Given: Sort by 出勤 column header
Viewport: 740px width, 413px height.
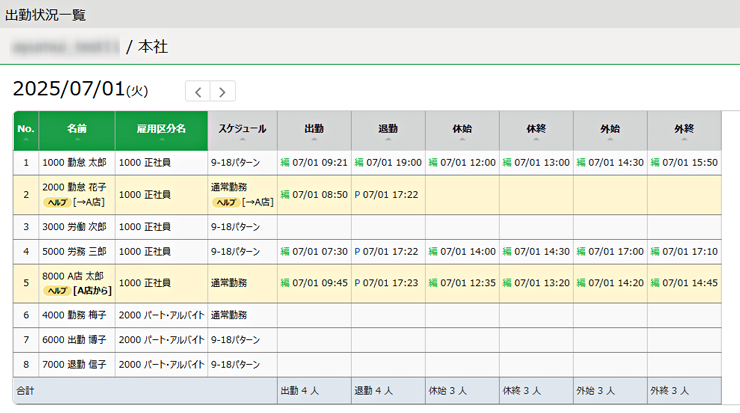Looking at the screenshot, I should 314,131.
